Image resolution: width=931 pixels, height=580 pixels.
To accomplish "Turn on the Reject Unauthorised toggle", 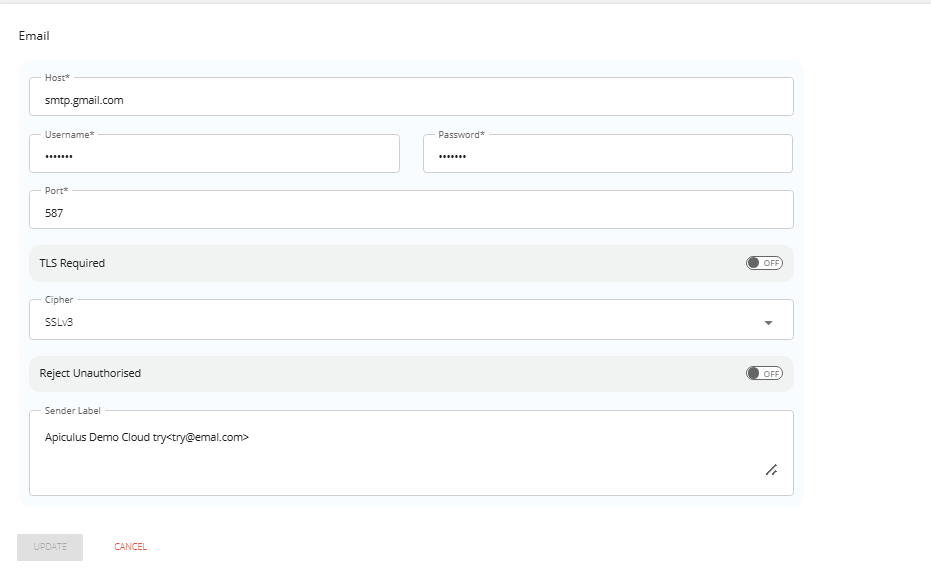I will tap(763, 373).
